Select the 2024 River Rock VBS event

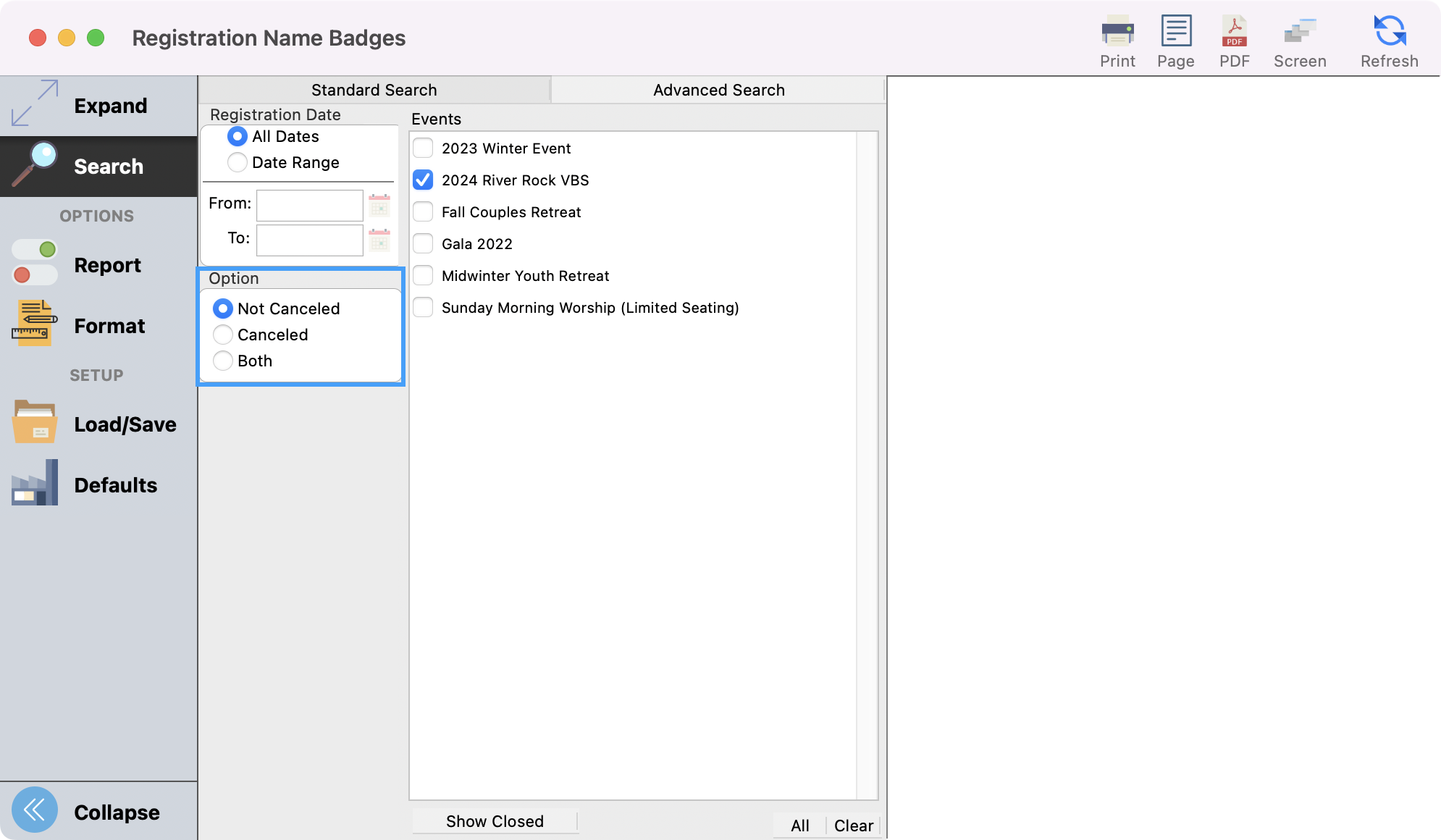(425, 180)
